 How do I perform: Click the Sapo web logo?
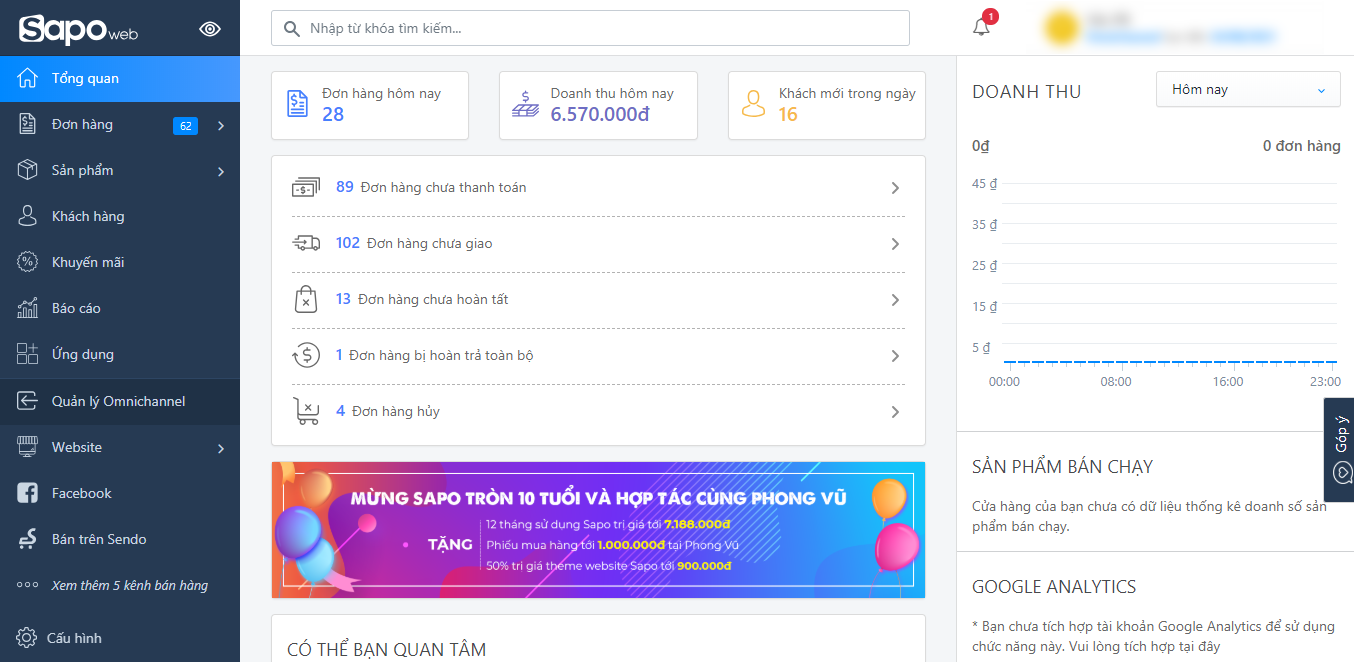[78, 29]
